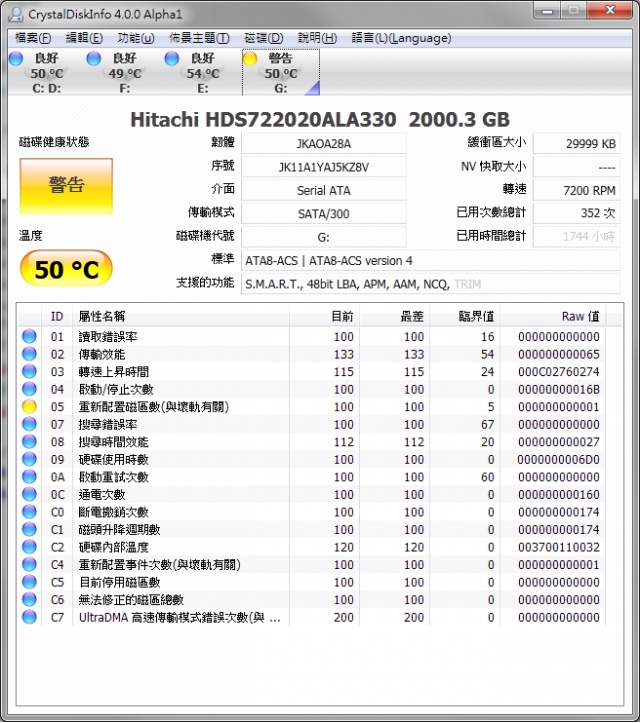Click the drive letter field G:
The image size is (640, 723).
click(x=324, y=237)
